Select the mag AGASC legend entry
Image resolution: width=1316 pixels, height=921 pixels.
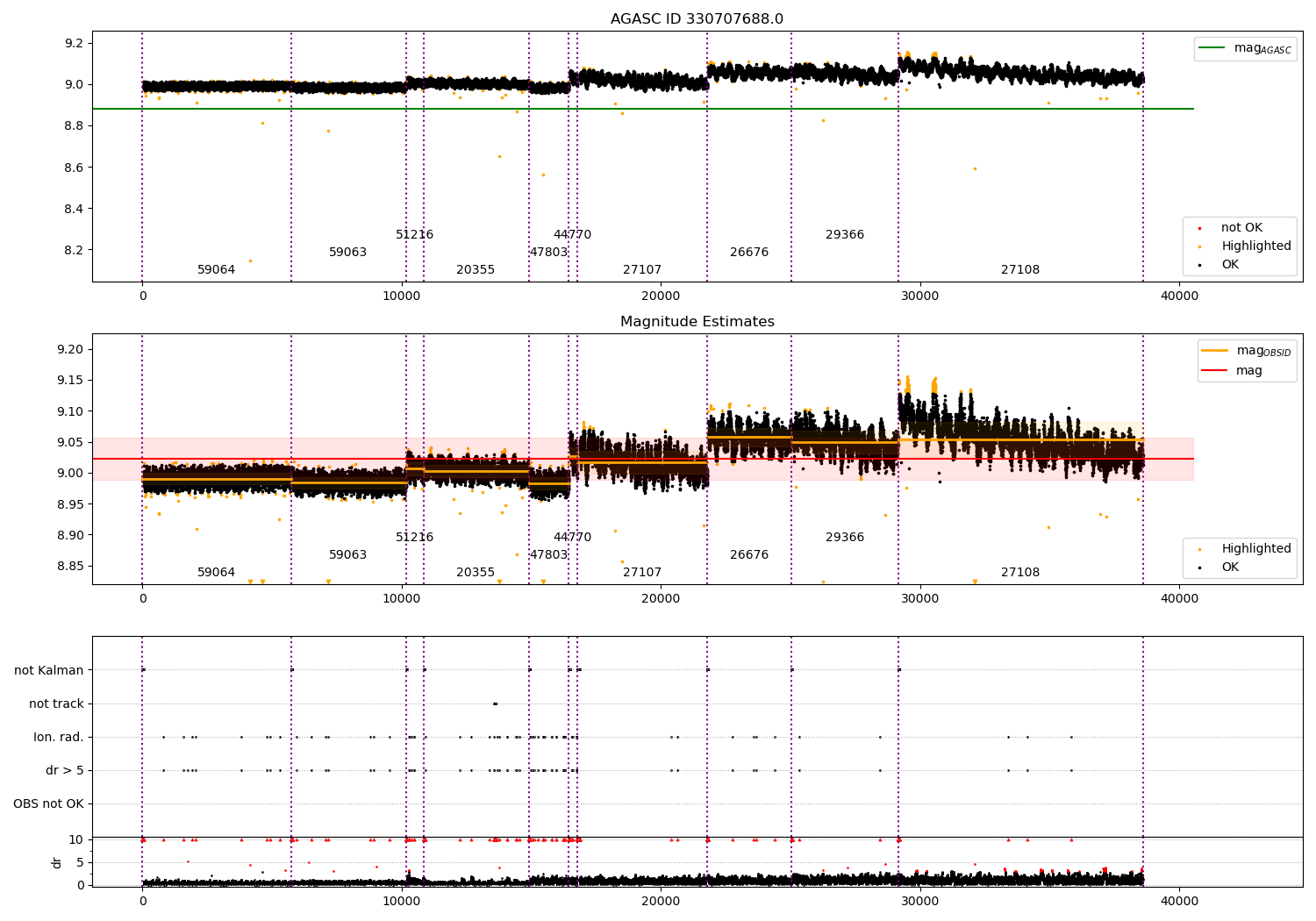tap(1245, 49)
